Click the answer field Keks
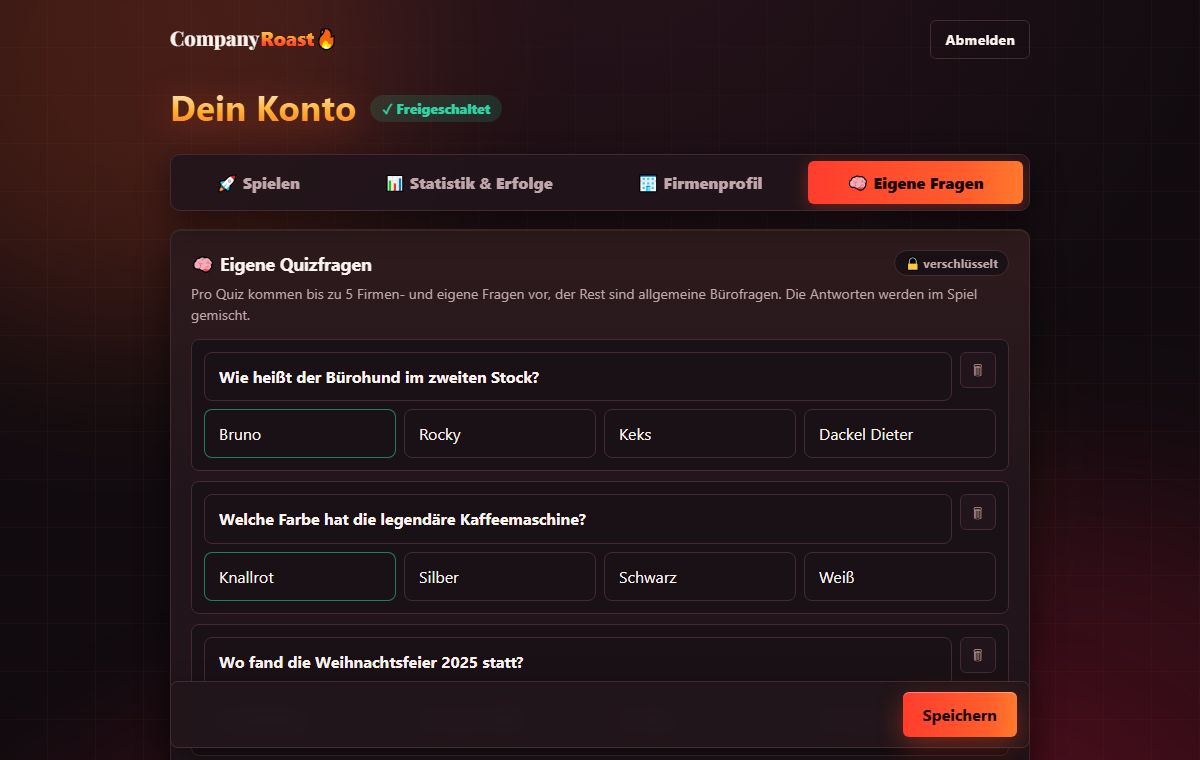Screen dimensions: 1200x760 700,434
